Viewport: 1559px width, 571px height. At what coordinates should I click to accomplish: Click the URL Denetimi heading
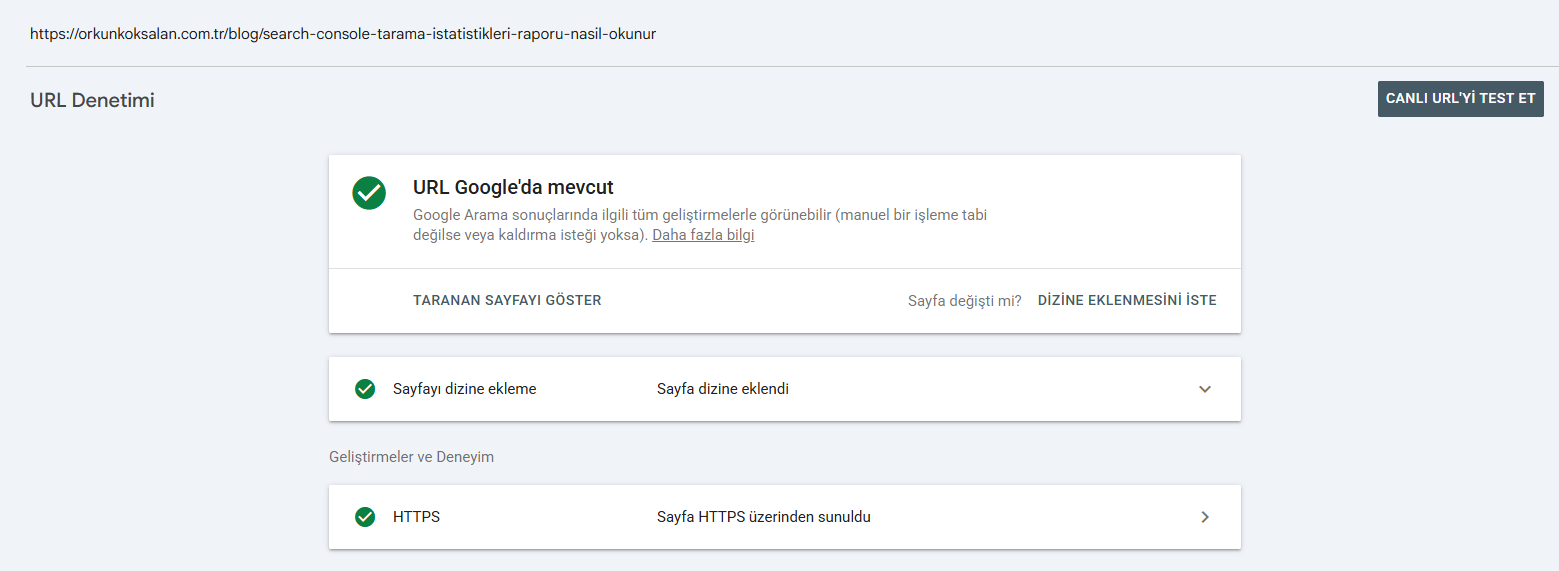click(x=92, y=100)
